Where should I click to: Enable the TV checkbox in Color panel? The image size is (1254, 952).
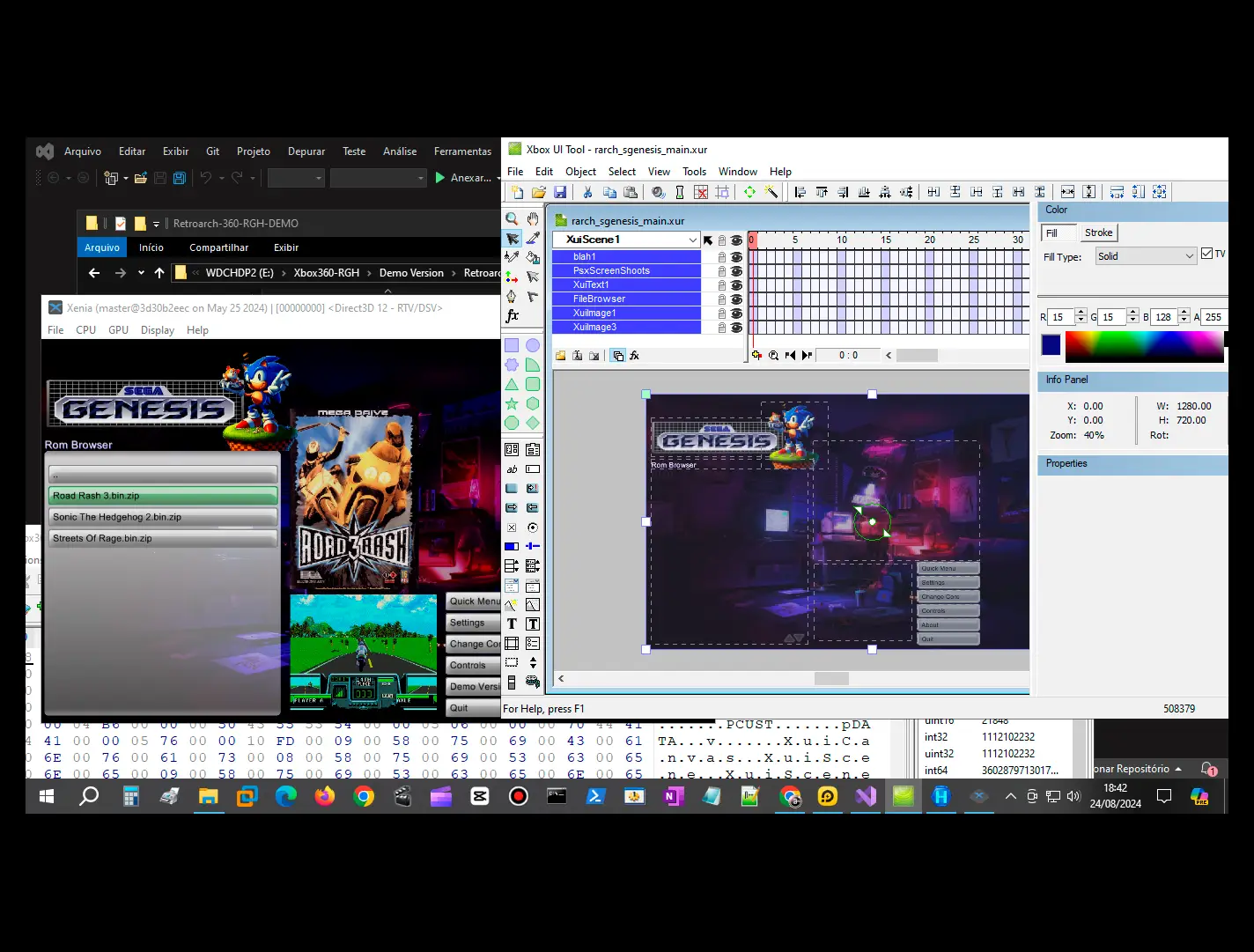[x=1207, y=253]
